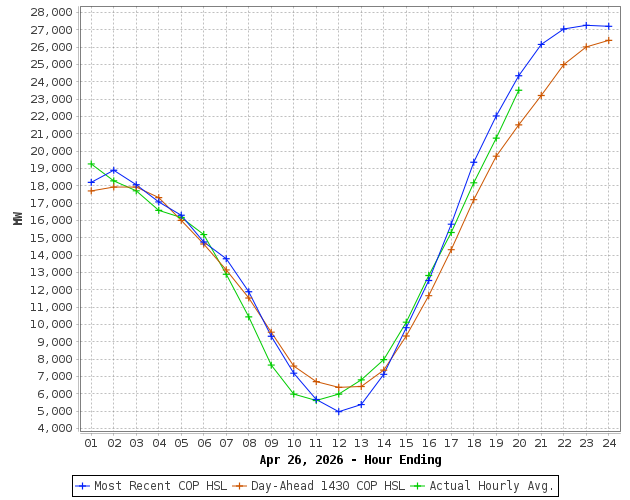Select the "Most Recent COP HSL" legend label
The width and height of the screenshot is (630, 500).
tap(160, 486)
